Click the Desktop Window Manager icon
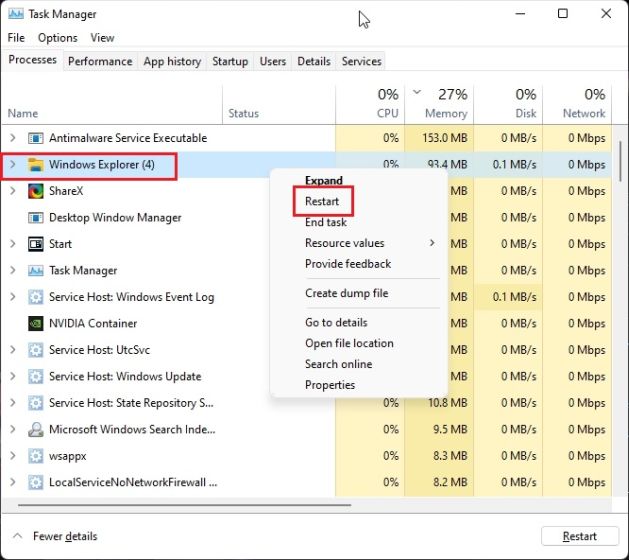629x560 pixels. [36, 218]
